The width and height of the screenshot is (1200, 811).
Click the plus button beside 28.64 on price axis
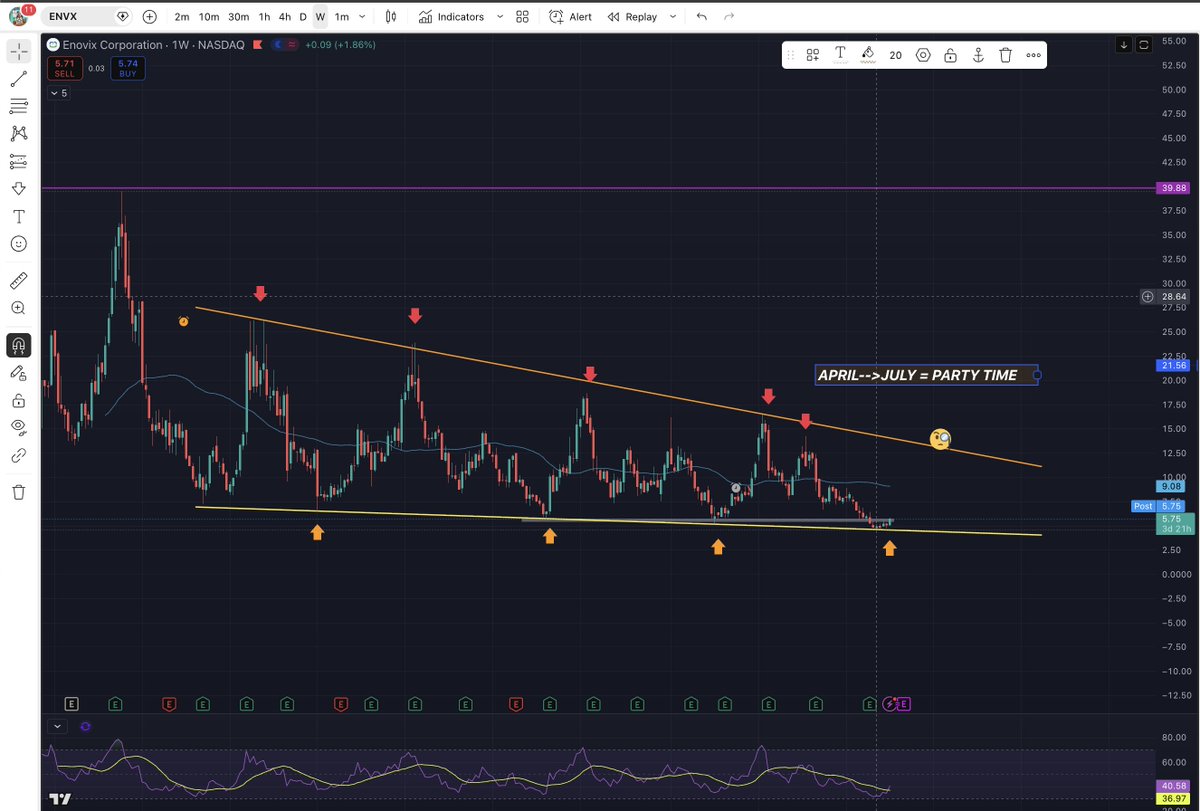click(1149, 297)
